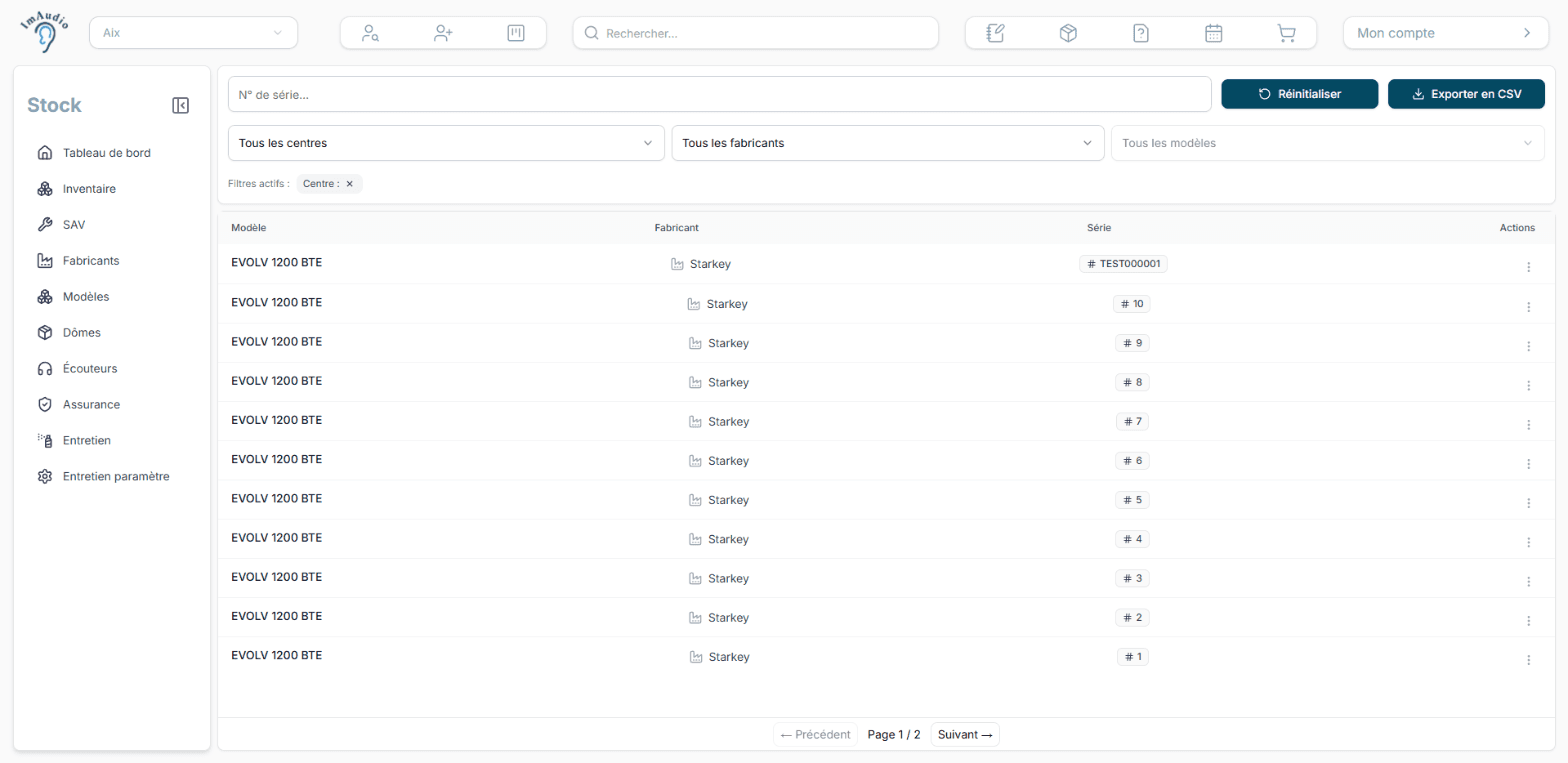Go to next page with Suivant

(x=965, y=735)
